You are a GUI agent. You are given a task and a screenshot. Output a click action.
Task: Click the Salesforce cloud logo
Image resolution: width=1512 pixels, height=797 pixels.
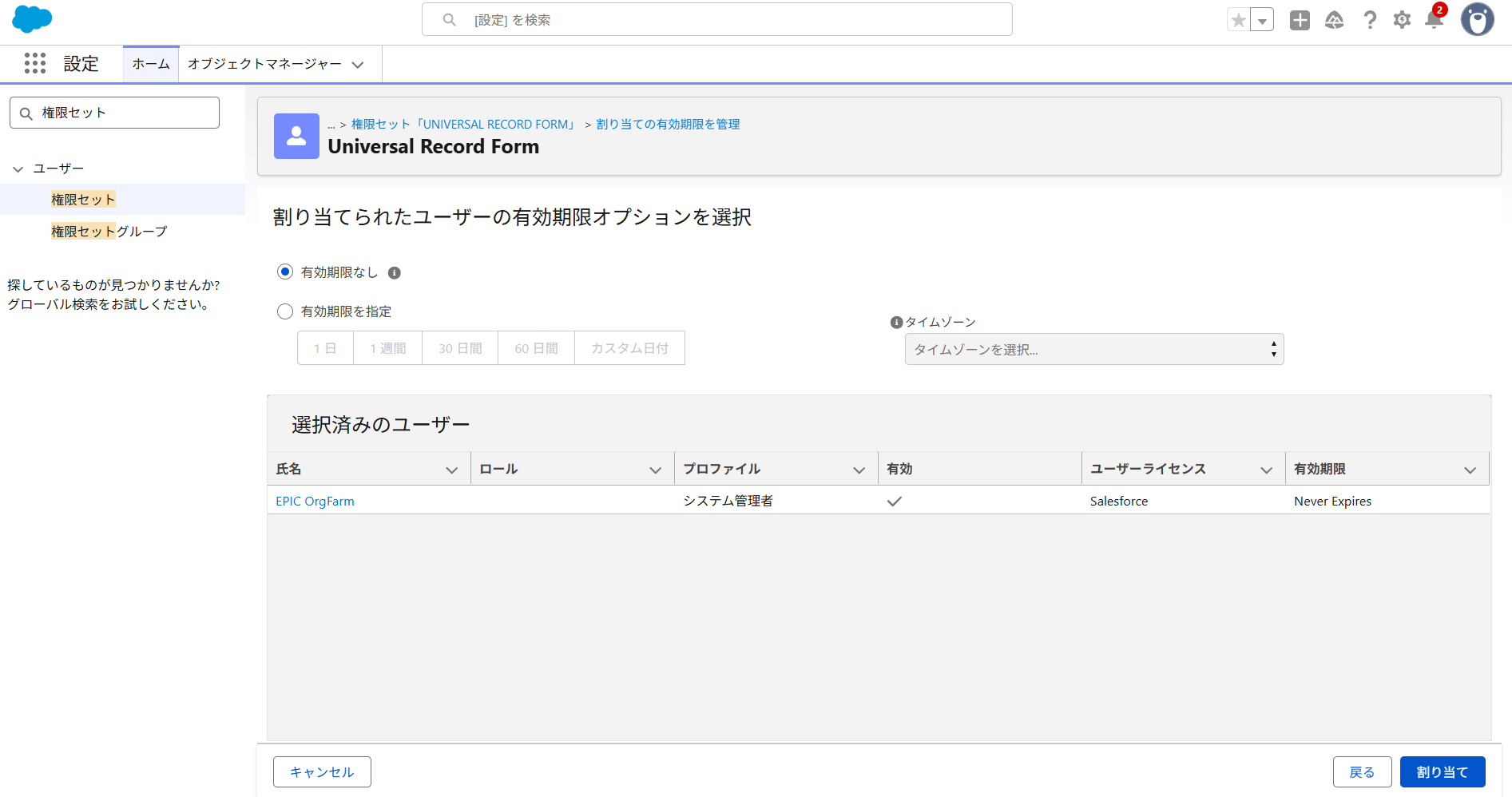(31, 19)
